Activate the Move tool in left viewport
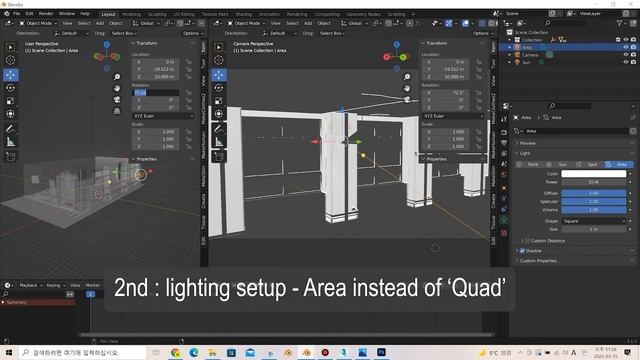Screen dimensions: 640x360 click(11, 75)
